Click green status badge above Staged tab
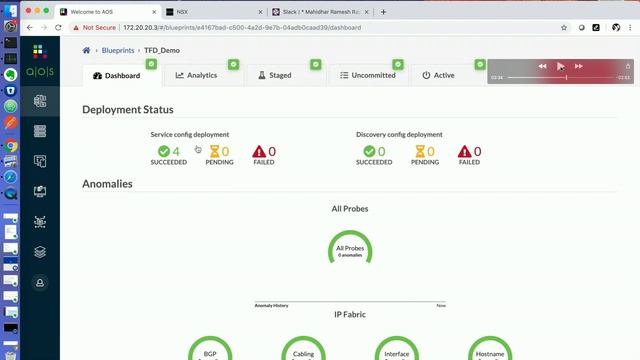 316,64
